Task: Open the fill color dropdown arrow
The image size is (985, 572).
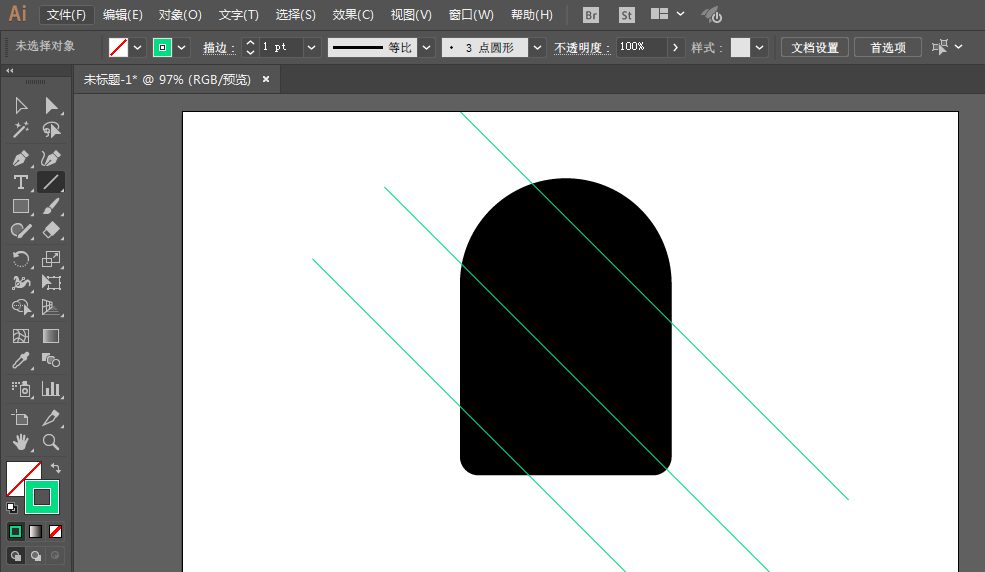Action: (138, 48)
